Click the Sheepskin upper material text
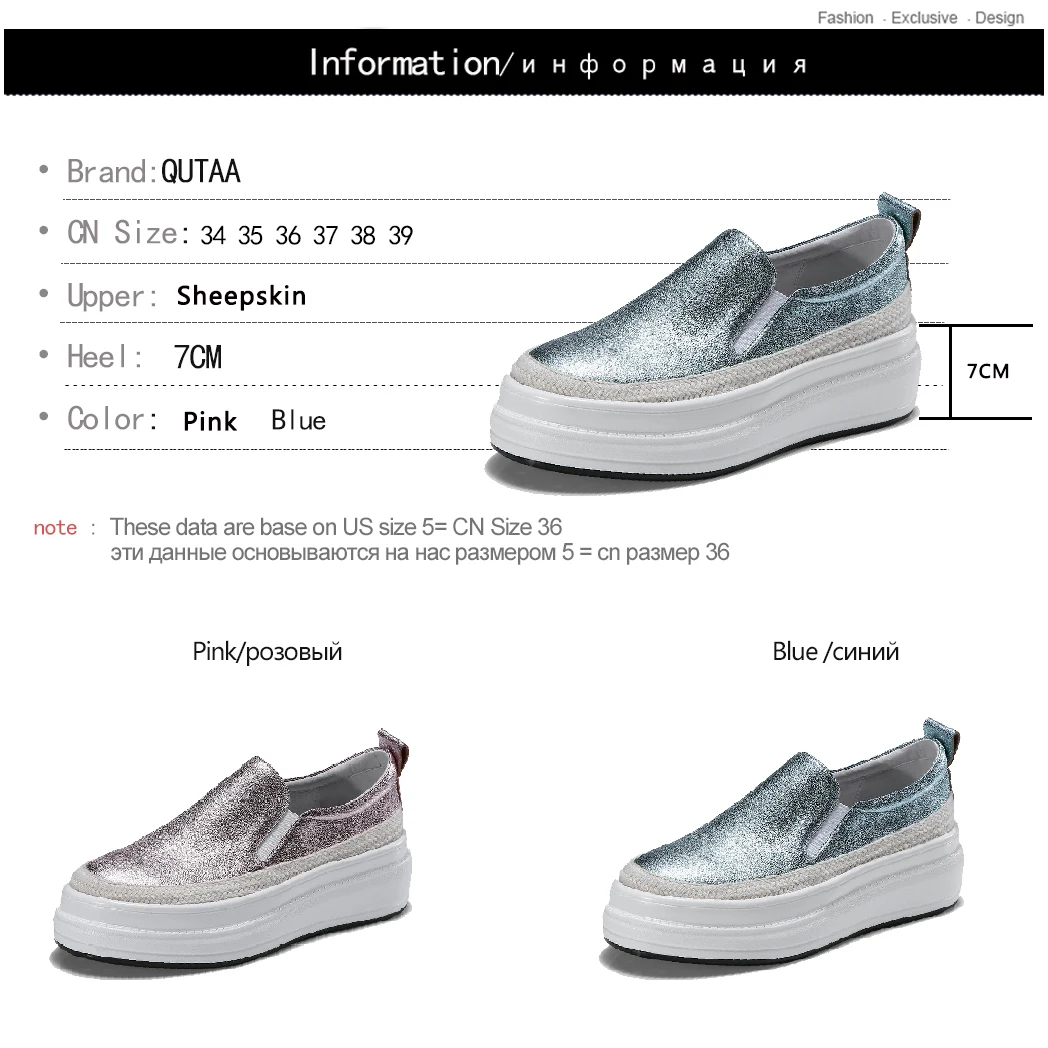Screen dimensions: 1048x1048 pyautogui.click(x=241, y=295)
